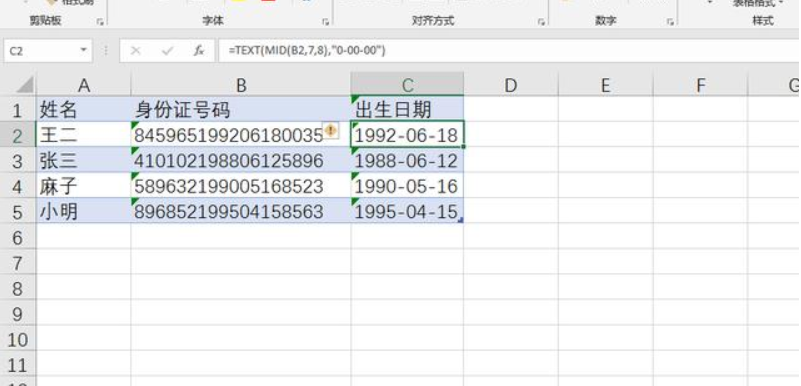
Task: Open the 对齐方式 group dialog launcher
Action: [x=541, y=22]
